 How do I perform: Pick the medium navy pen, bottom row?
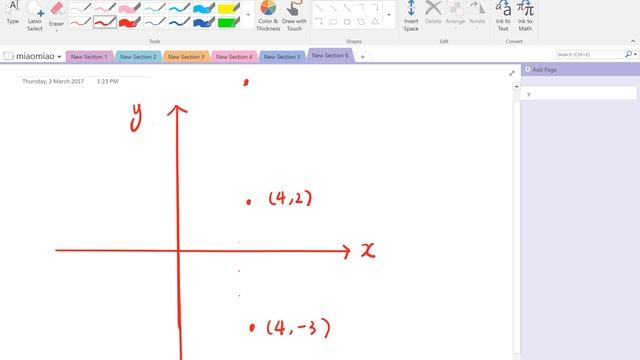click(x=179, y=22)
